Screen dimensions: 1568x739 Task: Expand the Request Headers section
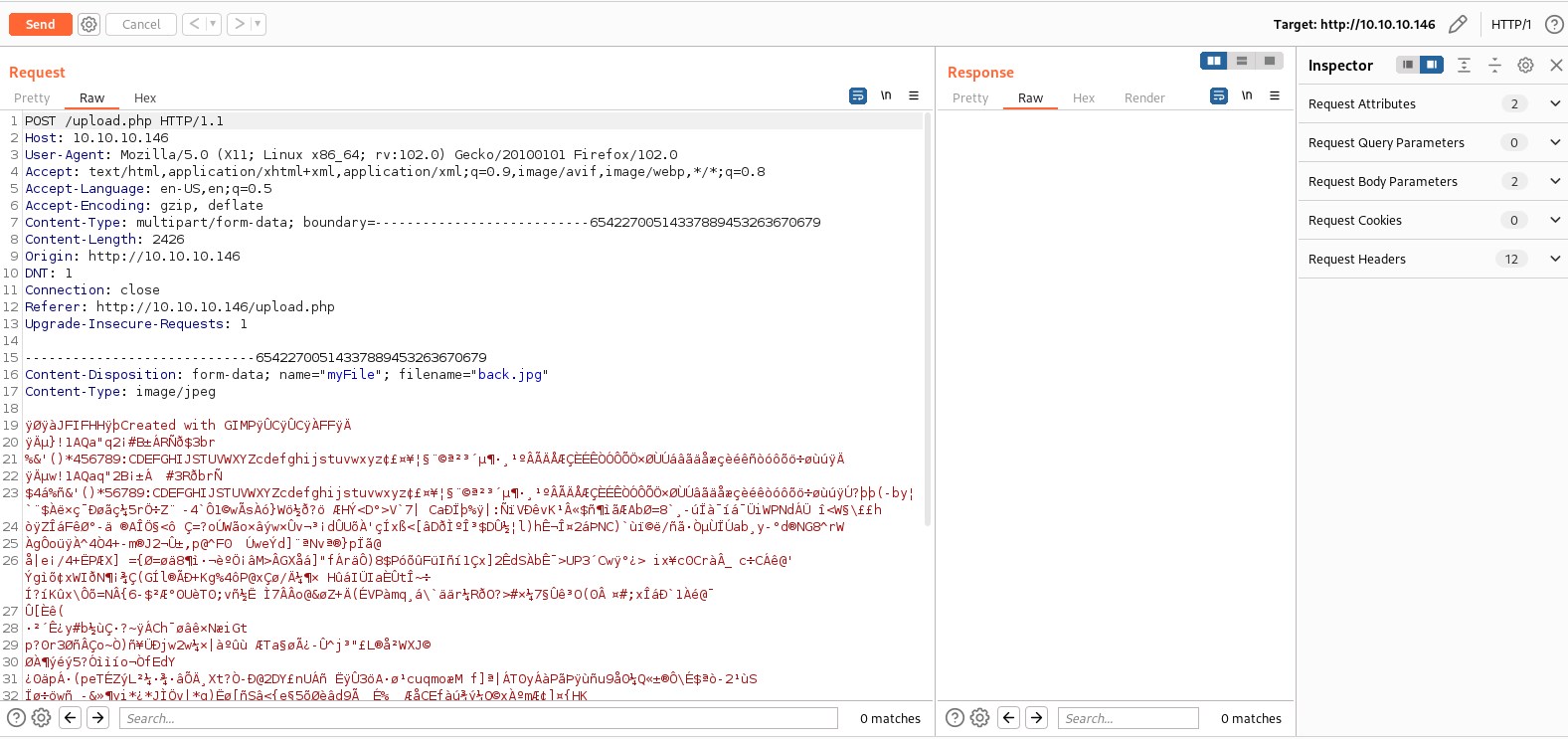1555,259
